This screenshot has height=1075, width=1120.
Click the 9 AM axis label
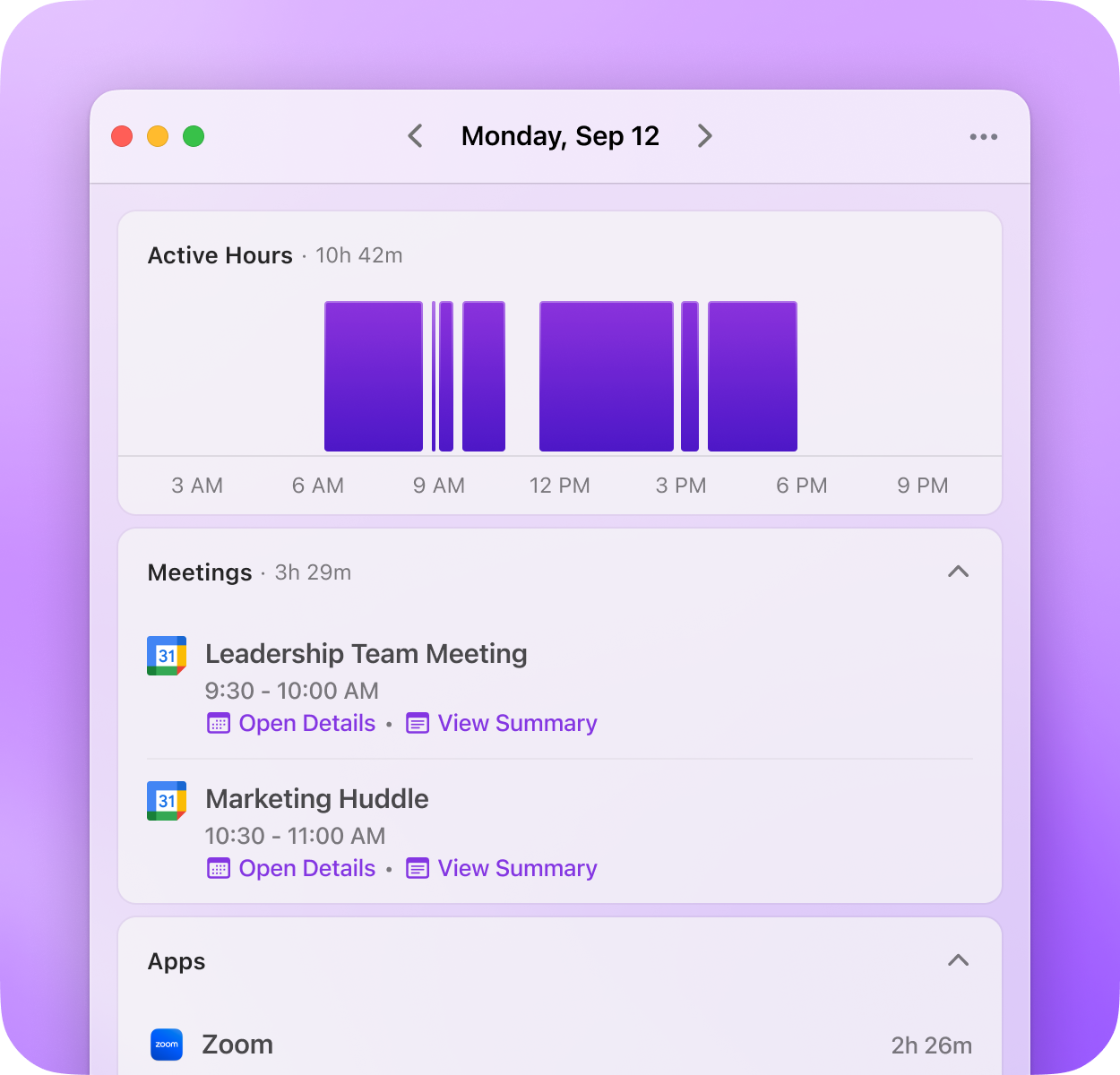(439, 486)
